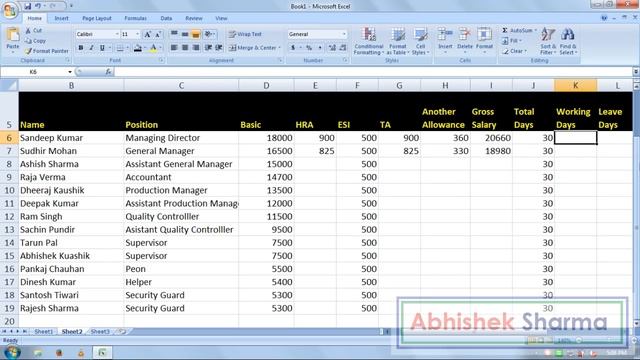Select the cell containing Sandeep Kumar

71,138
